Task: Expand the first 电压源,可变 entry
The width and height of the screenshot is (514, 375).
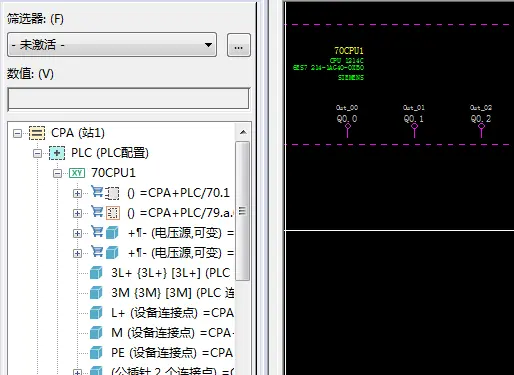Action: click(x=77, y=233)
